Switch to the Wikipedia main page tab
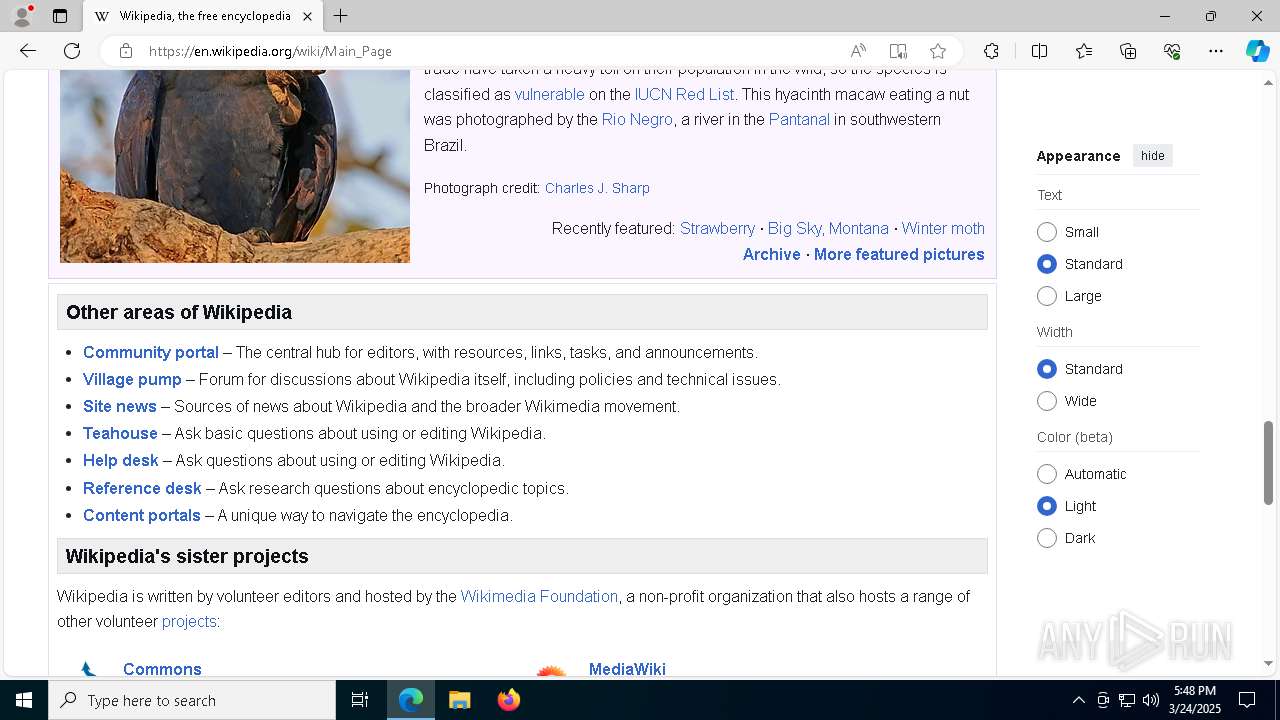 (x=203, y=16)
